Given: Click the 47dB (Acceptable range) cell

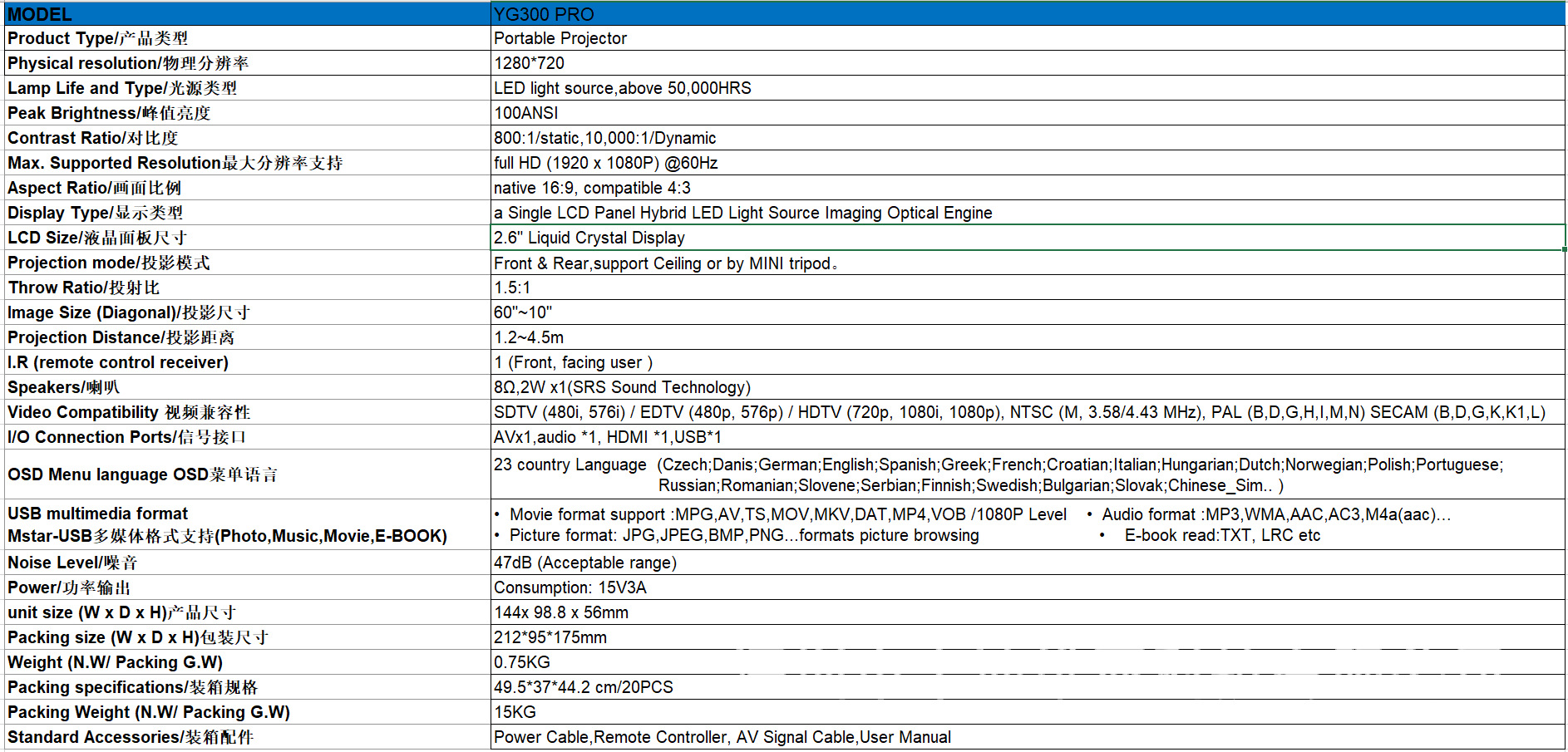Looking at the screenshot, I should (1028, 563).
